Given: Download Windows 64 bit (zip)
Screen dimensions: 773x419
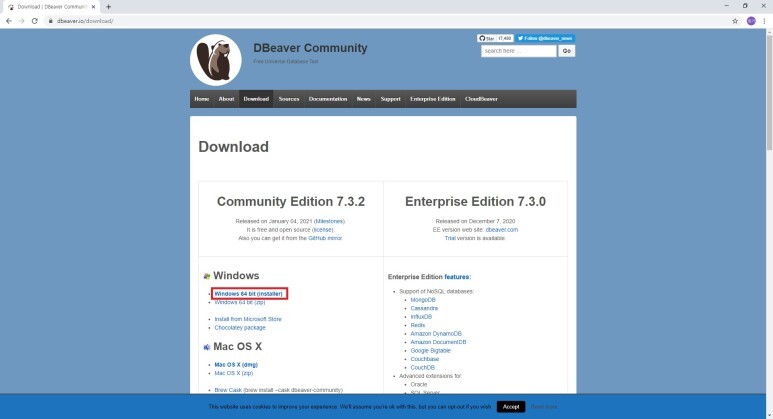Looking at the screenshot, I should pos(240,302).
